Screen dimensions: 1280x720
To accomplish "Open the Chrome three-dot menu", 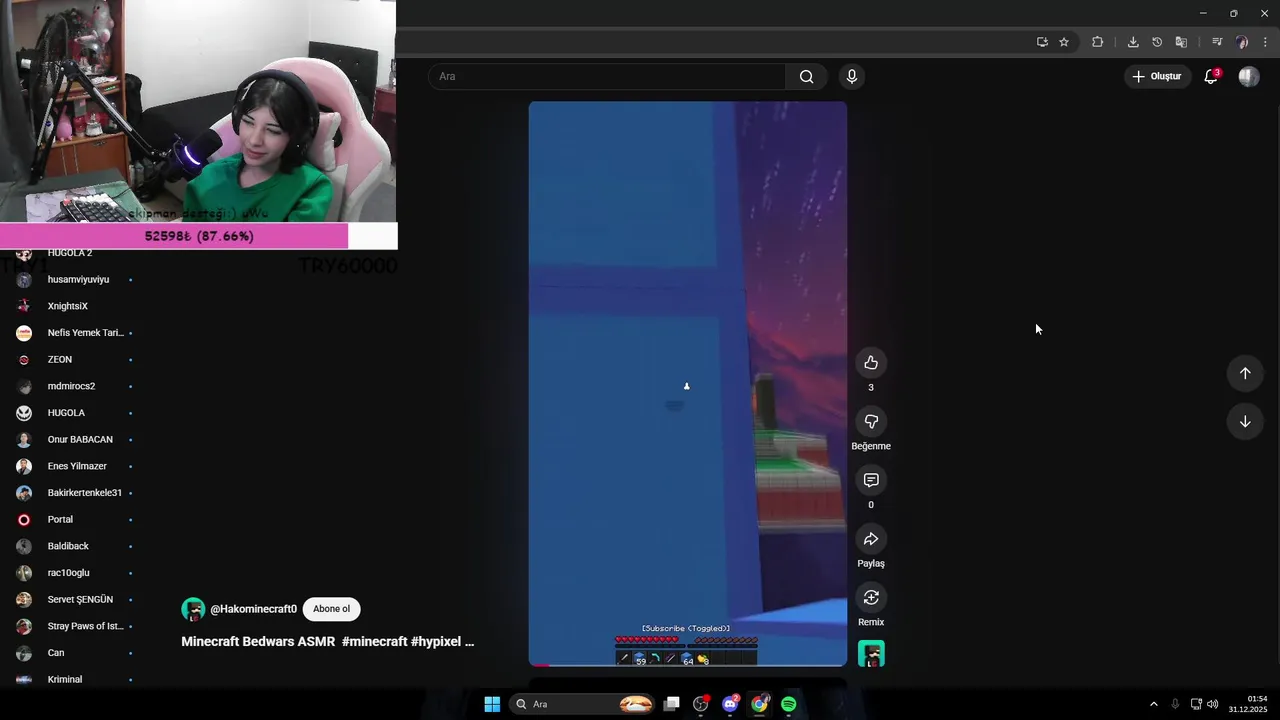I will point(1265,42).
